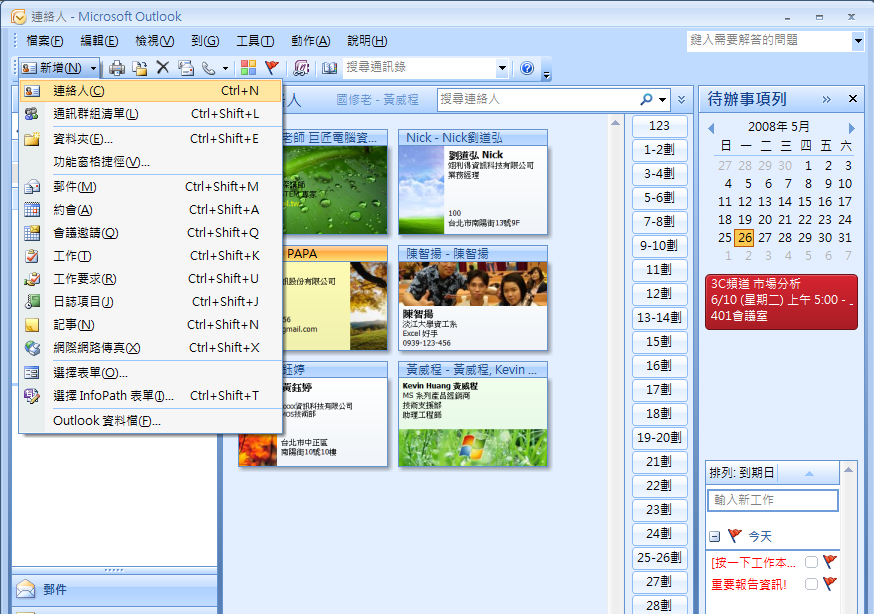Image resolution: width=874 pixels, height=614 pixels.
Task: Jump to the 19-20劃 index button
Action: click(x=659, y=437)
